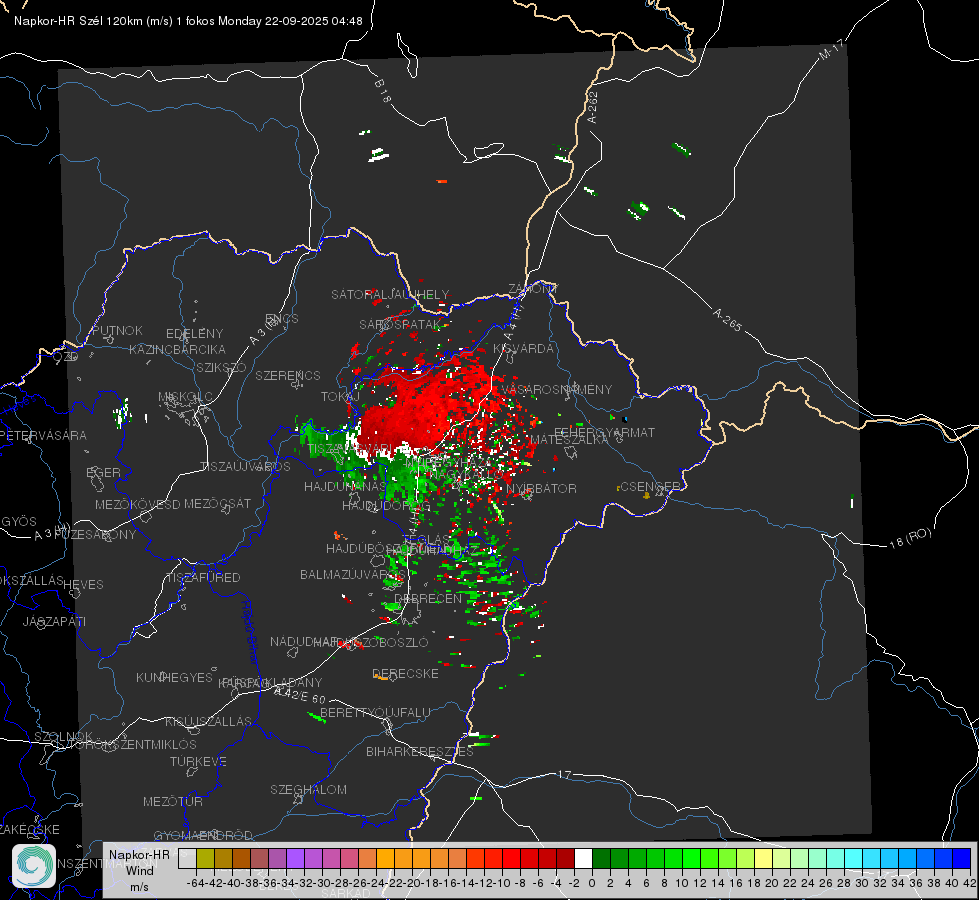Image resolution: width=979 pixels, height=900 pixels.
Task: Click the BIHARKERESZTES city label
Action: pyautogui.click(x=420, y=751)
